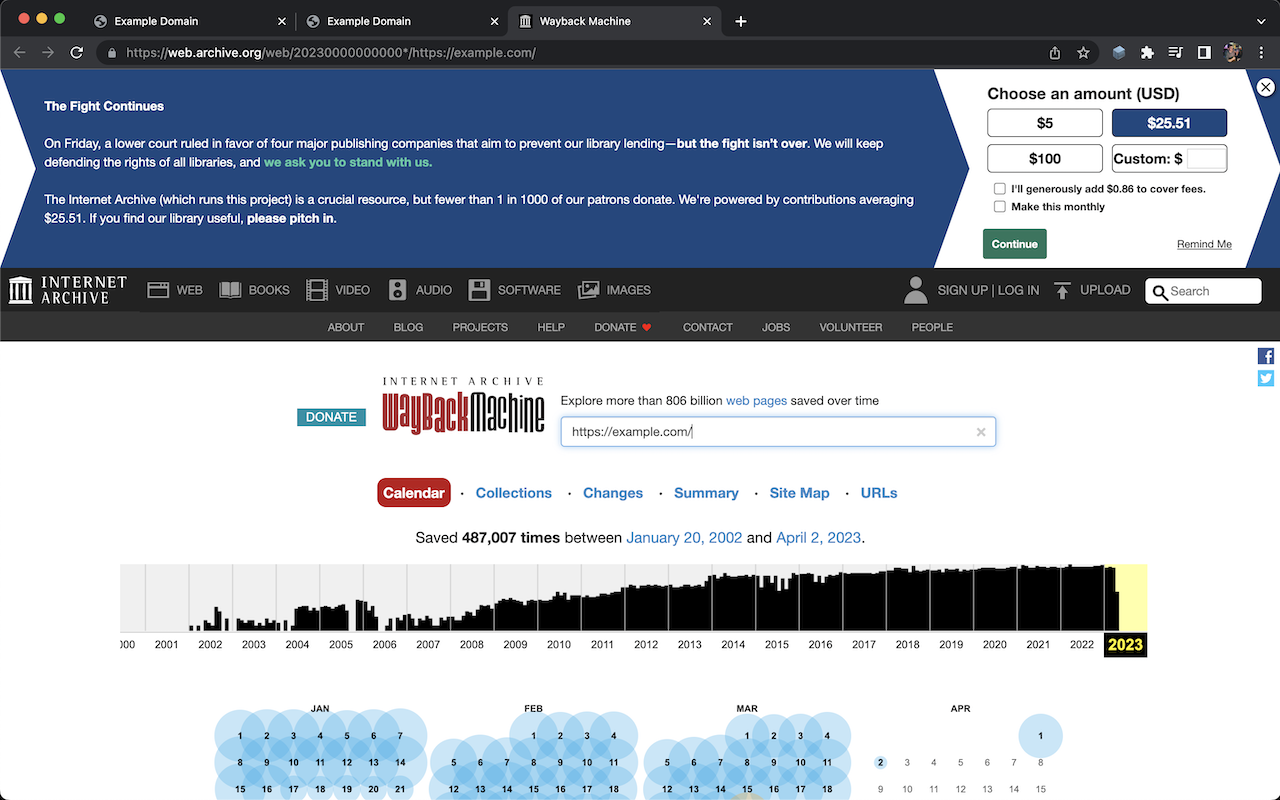Open the CONTACT menu item
The width and height of the screenshot is (1280, 800).
point(708,327)
